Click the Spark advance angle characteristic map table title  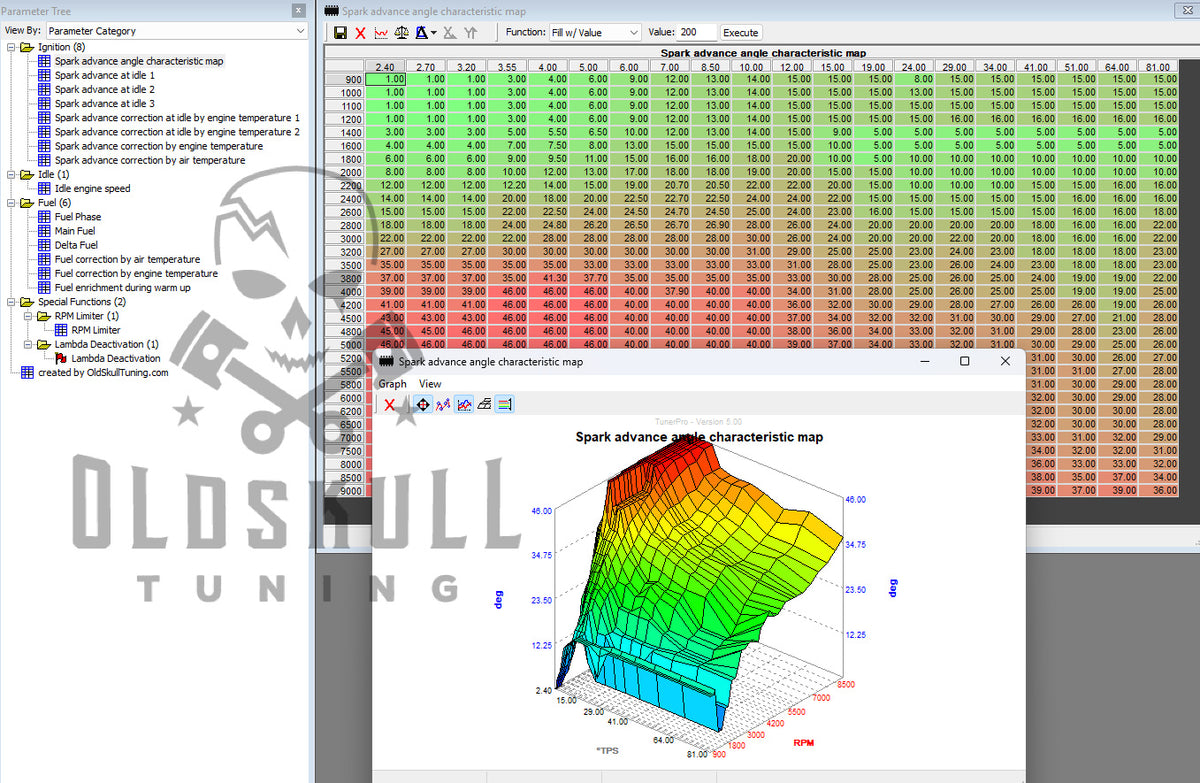pos(763,53)
